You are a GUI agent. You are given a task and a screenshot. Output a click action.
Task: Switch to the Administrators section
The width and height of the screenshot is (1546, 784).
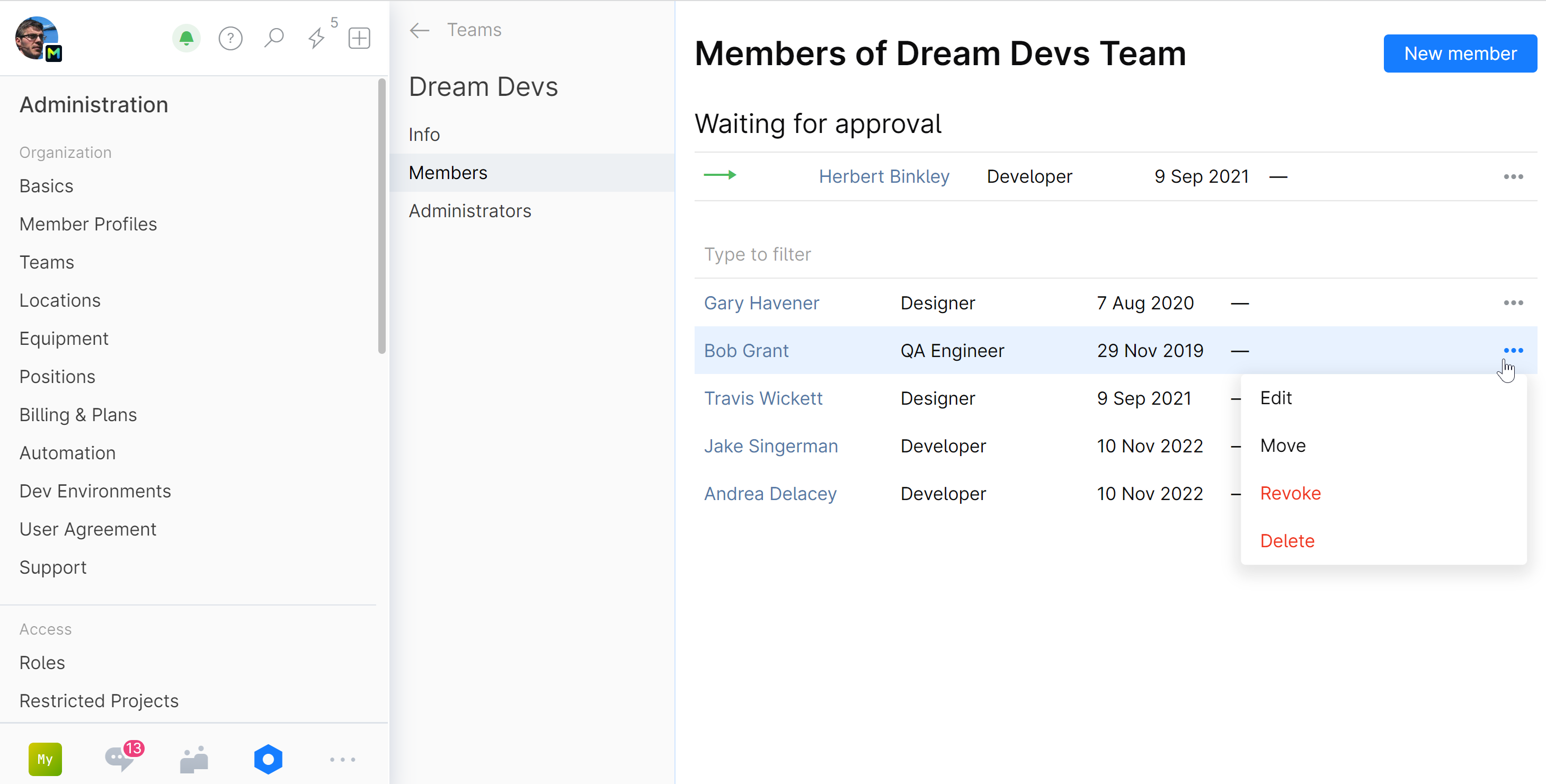pos(470,210)
